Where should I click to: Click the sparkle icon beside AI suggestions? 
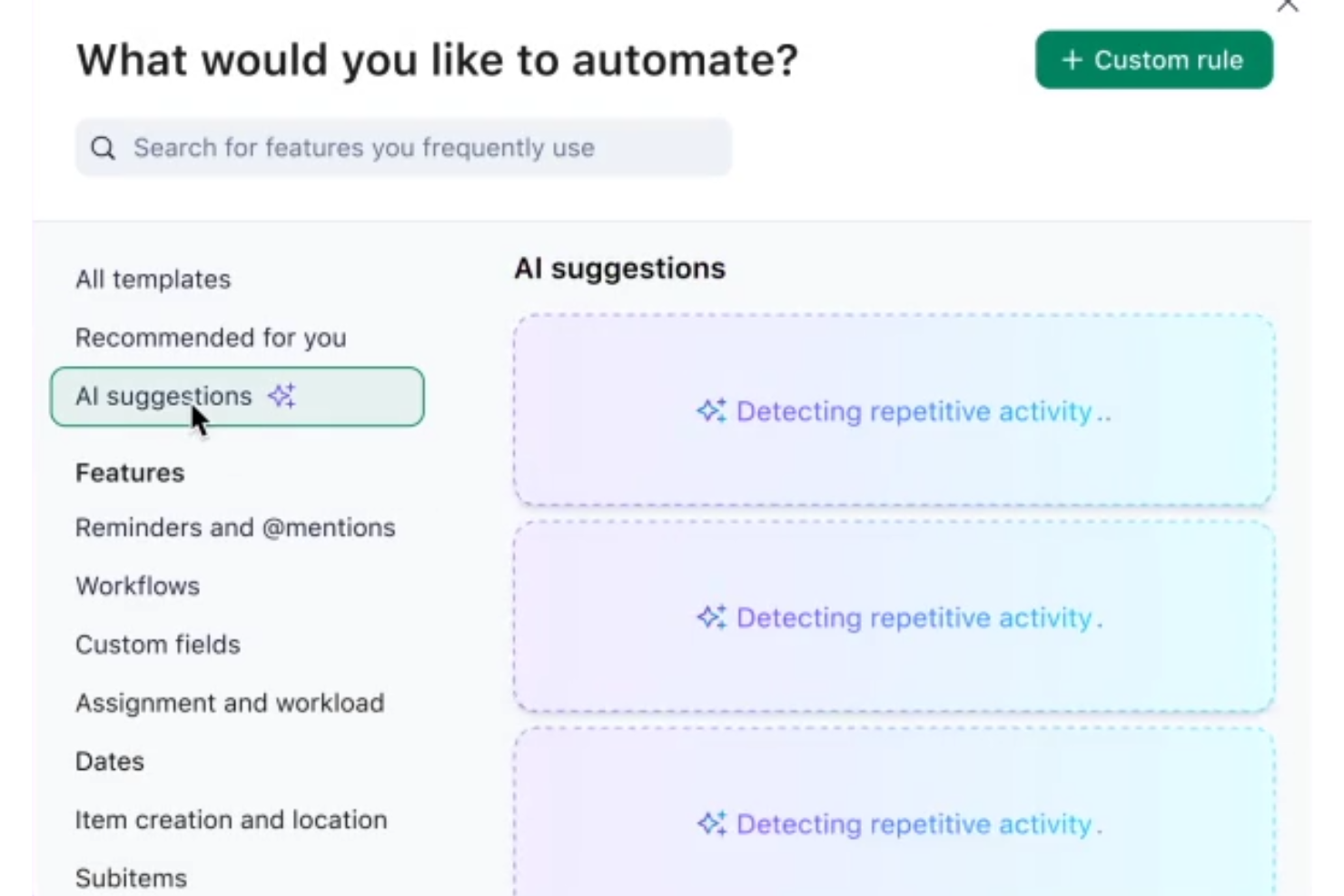click(282, 396)
